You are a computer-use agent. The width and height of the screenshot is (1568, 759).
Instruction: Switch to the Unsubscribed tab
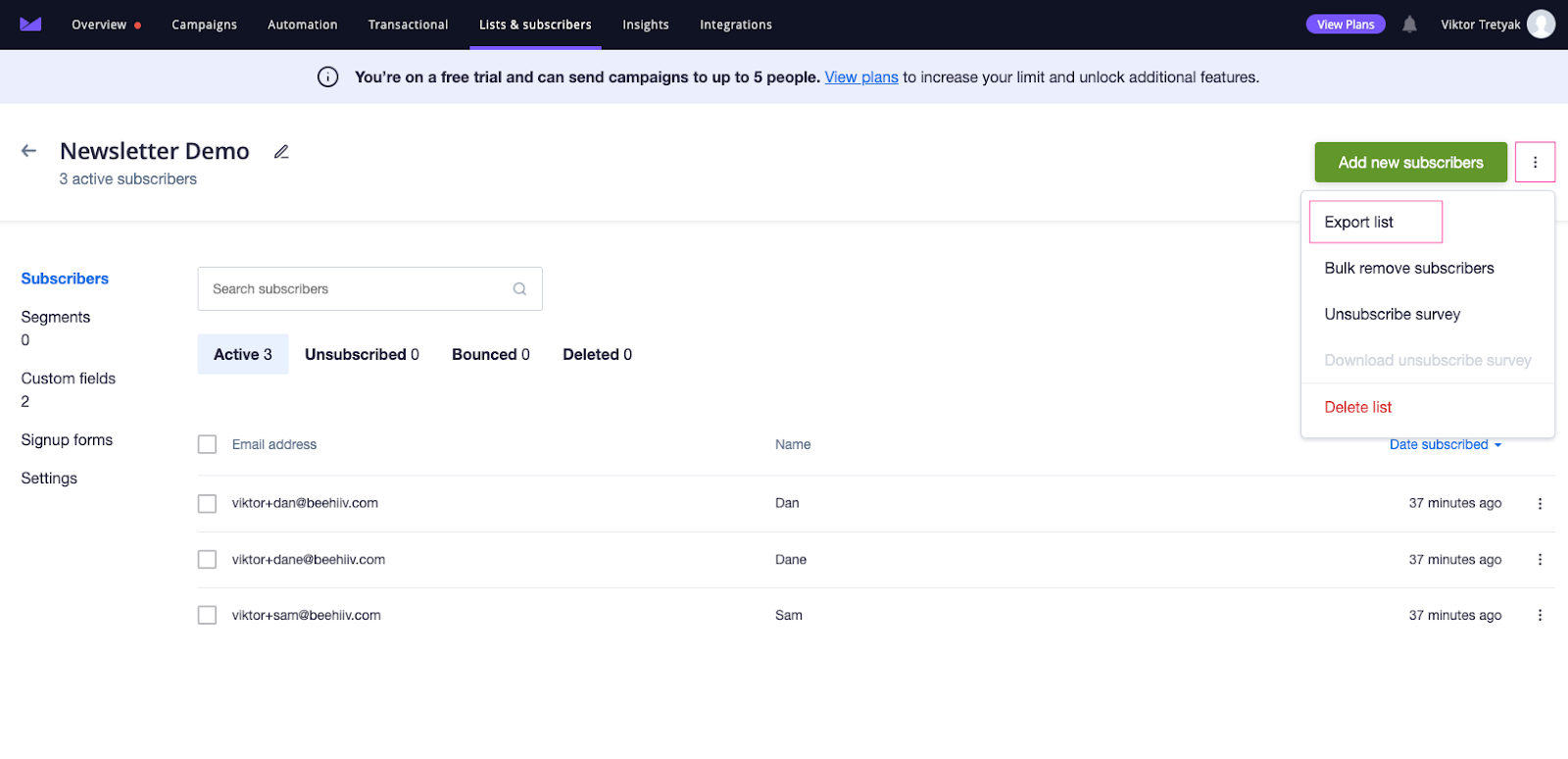pos(362,355)
